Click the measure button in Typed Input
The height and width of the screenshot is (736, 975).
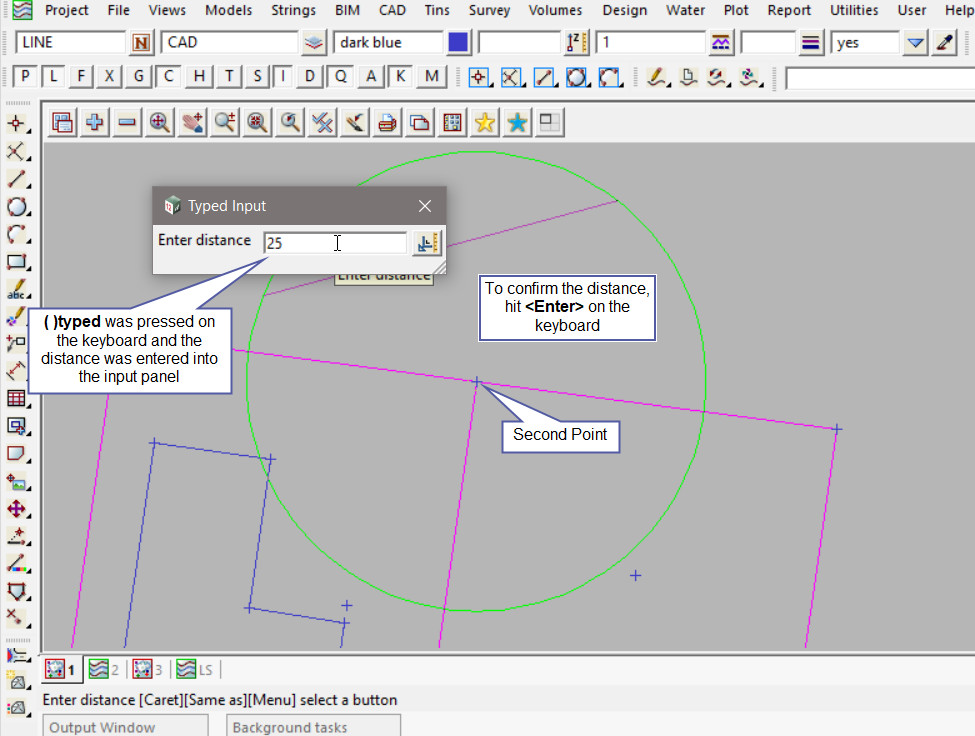tap(427, 243)
